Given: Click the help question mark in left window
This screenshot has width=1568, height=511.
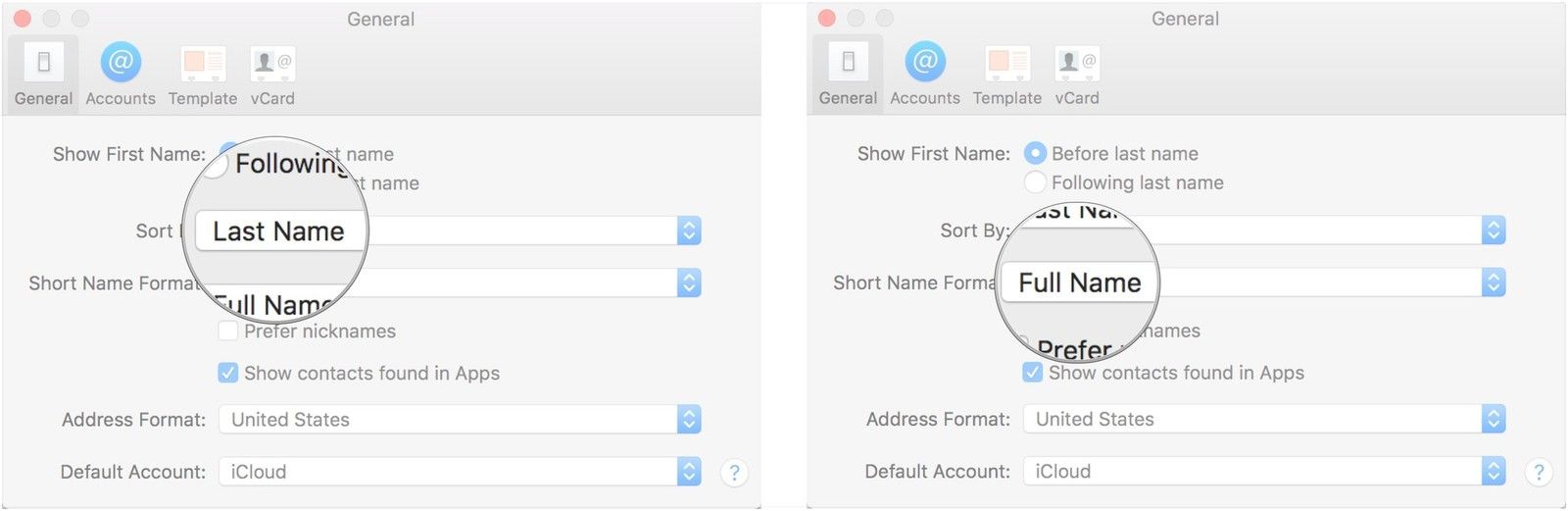Looking at the screenshot, I should pyautogui.click(x=734, y=473).
